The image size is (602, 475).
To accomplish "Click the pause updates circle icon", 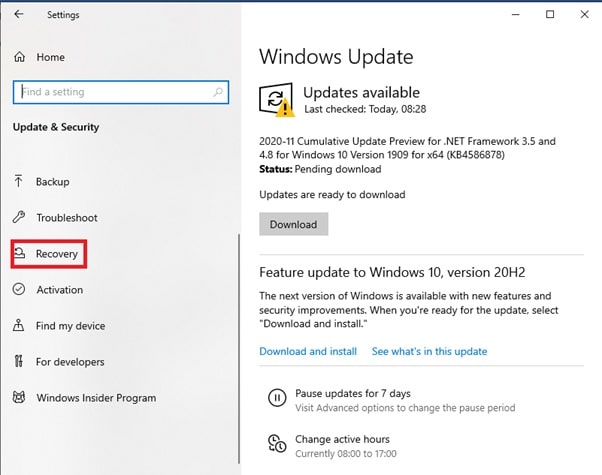I will (277, 398).
